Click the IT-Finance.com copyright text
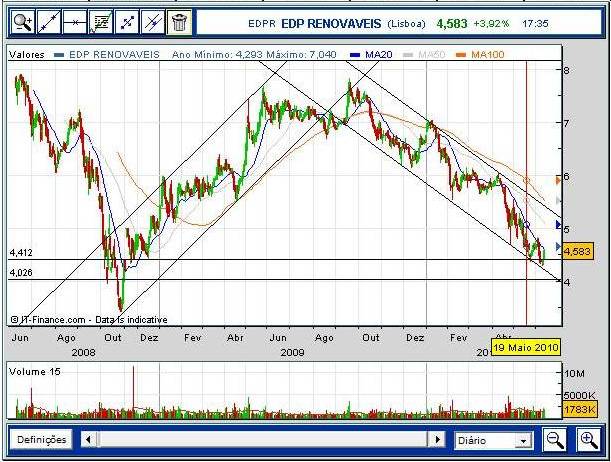 tap(89, 320)
